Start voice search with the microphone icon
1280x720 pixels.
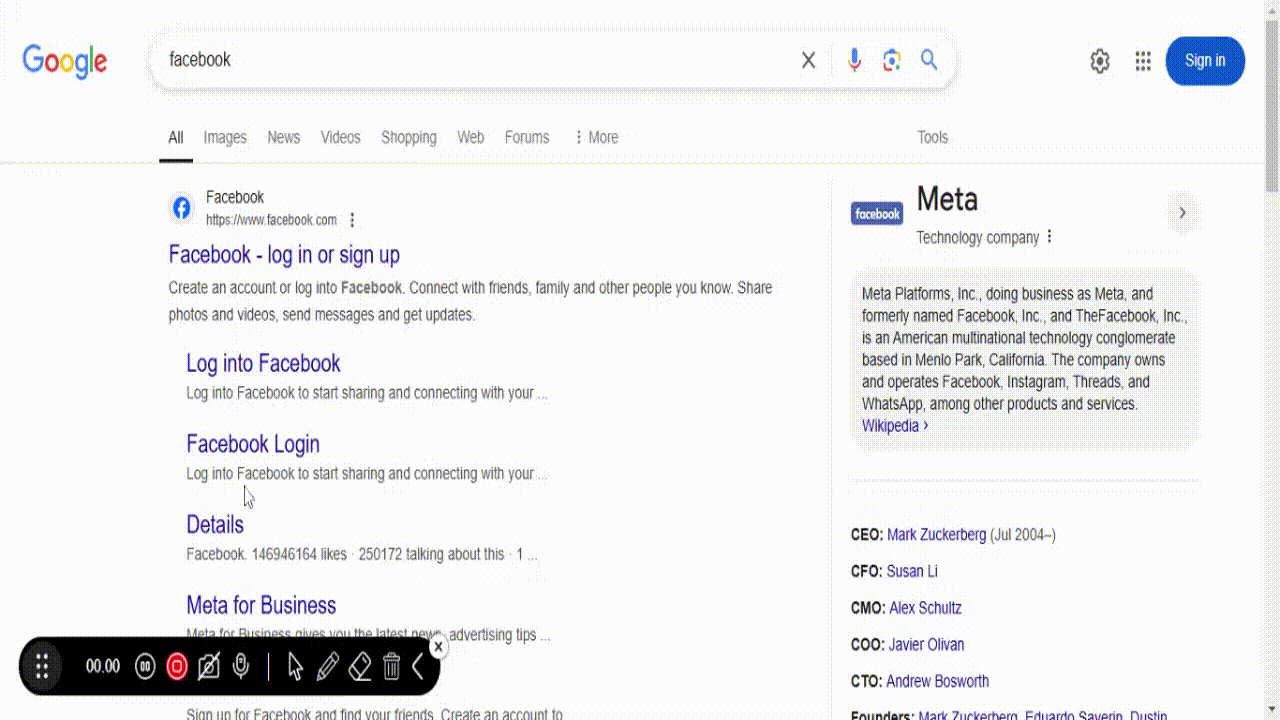[854, 60]
